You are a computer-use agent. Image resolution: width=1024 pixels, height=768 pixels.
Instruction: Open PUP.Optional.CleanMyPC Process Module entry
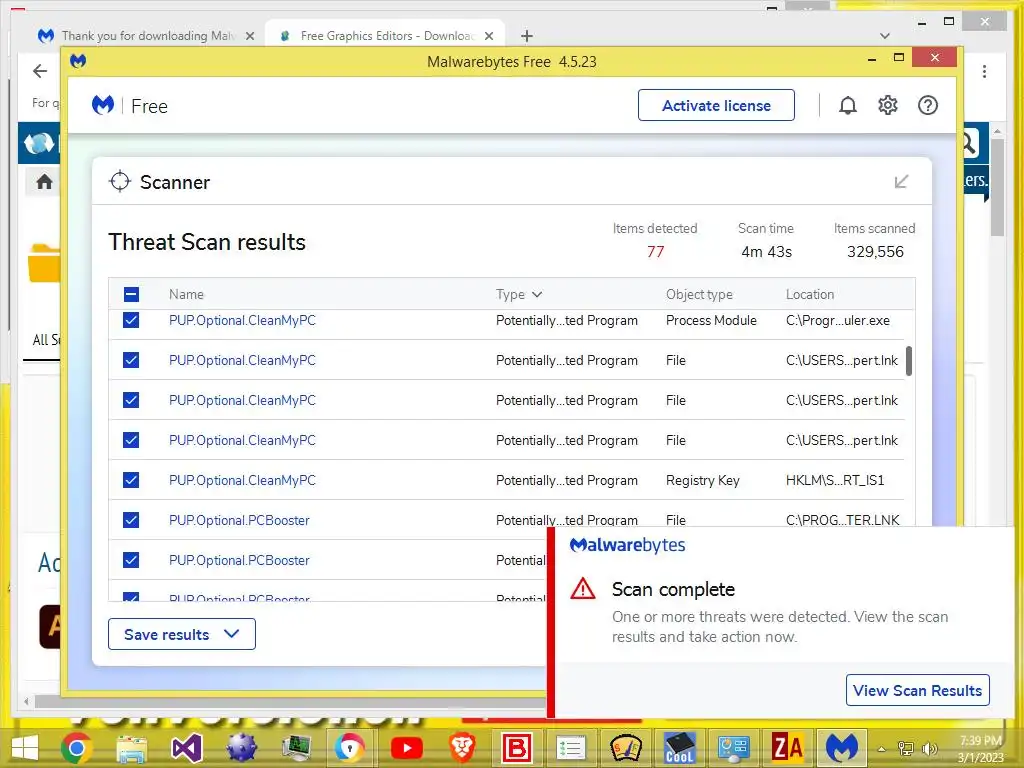coord(242,320)
